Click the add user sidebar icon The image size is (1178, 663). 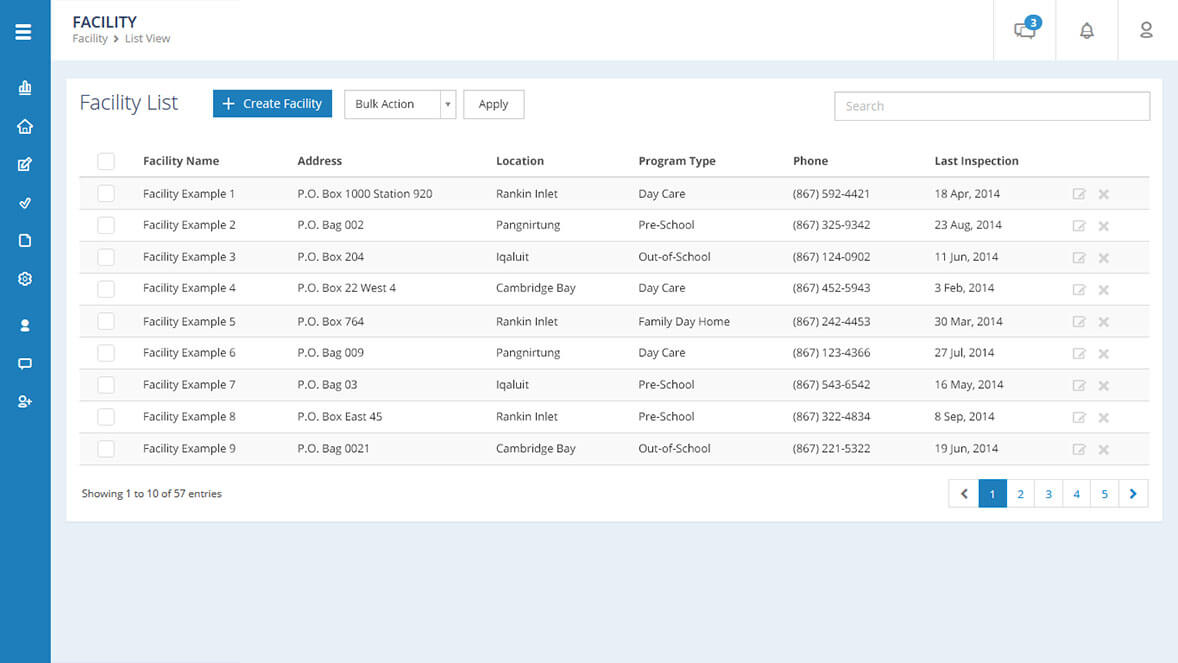click(25, 401)
